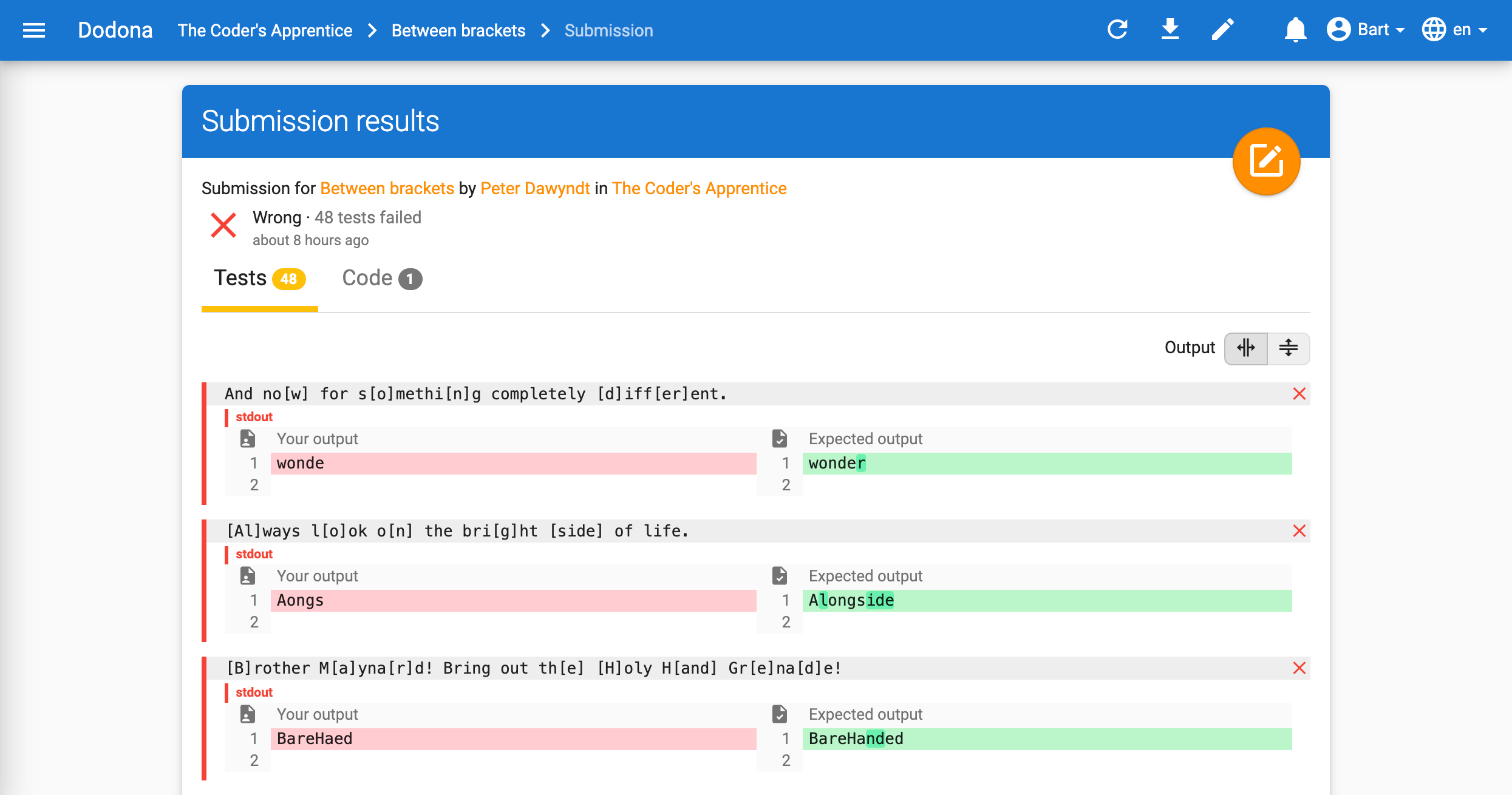Click the Between brackets breadcrumb
Screen dimensions: 1512x795
pyautogui.click(x=458, y=30)
